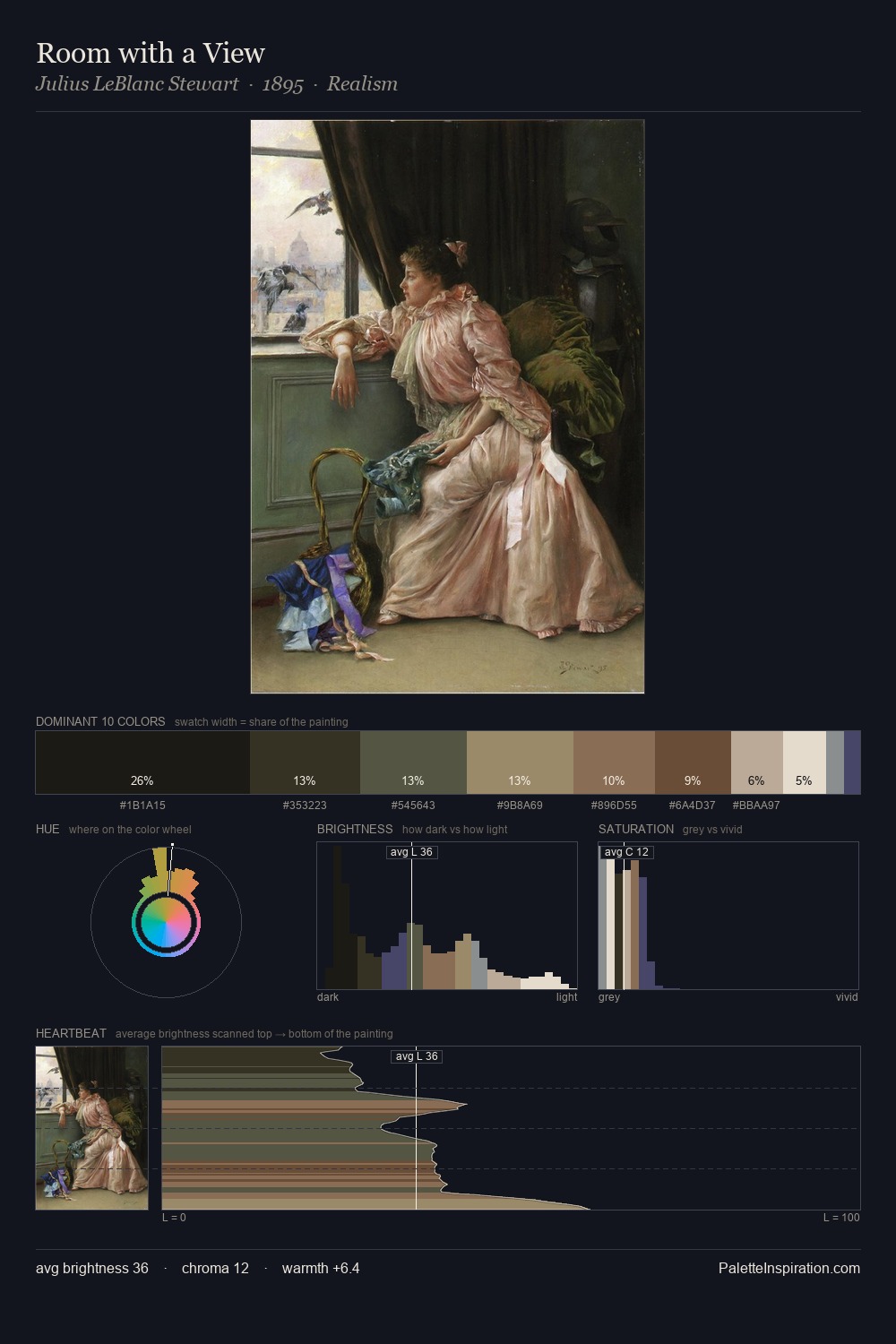Click the 'DOMINANT 10 COLORS' heading
This screenshot has width=896, height=1344.
[100, 721]
